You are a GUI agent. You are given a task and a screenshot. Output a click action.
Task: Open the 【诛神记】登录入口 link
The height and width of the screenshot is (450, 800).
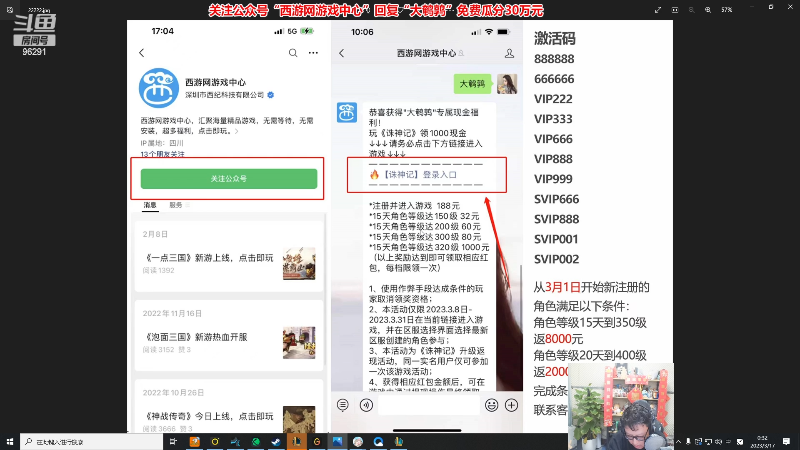pyautogui.click(x=420, y=174)
